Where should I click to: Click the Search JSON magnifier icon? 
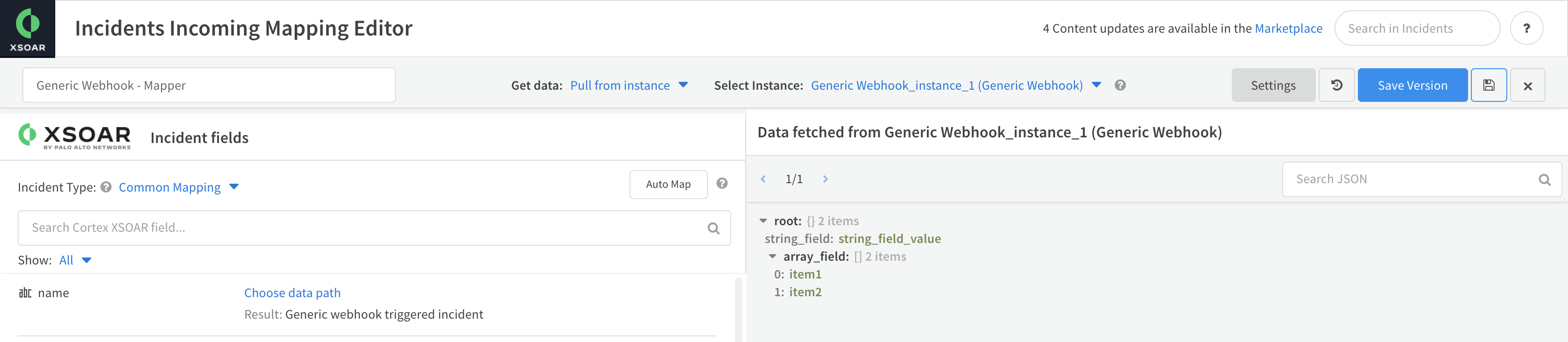click(x=1544, y=179)
